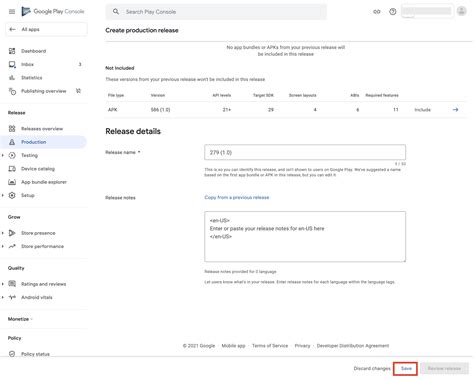
Task: Open Dashboard in the sidebar
Action: coord(34,51)
